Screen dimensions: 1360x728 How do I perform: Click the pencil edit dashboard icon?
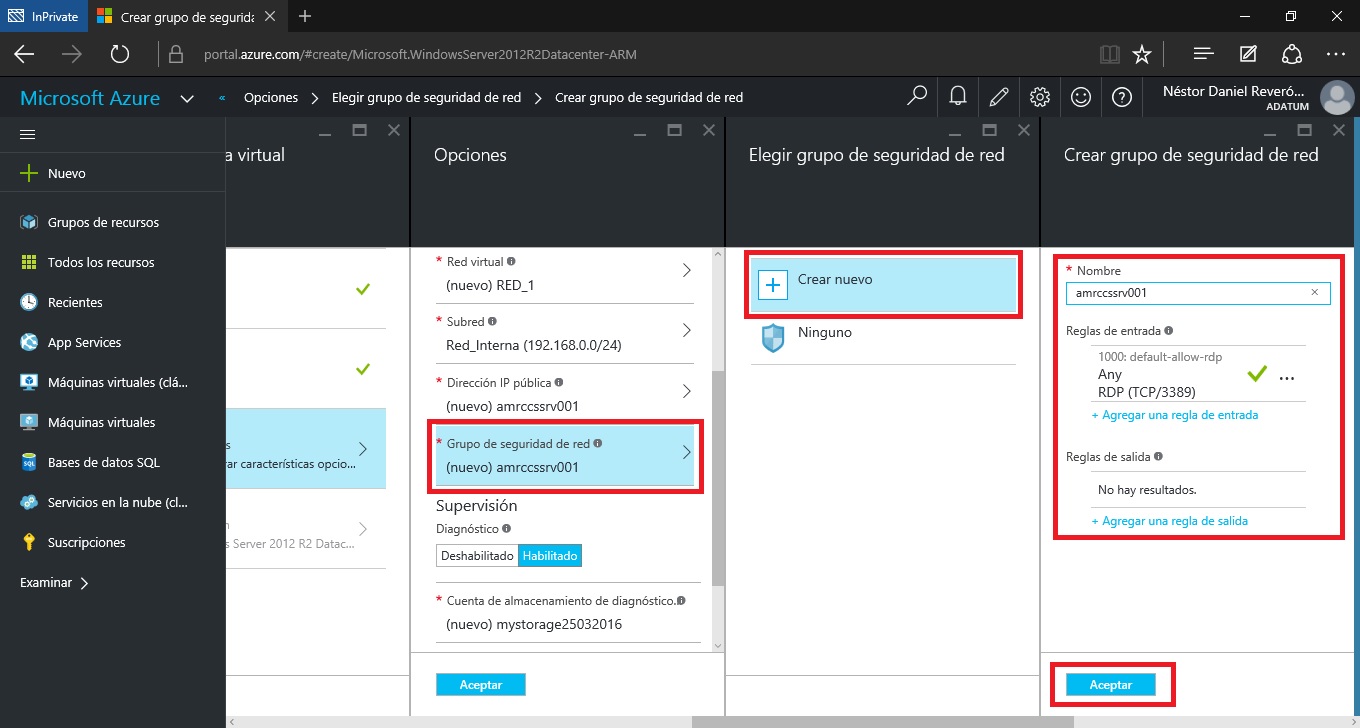pos(998,97)
